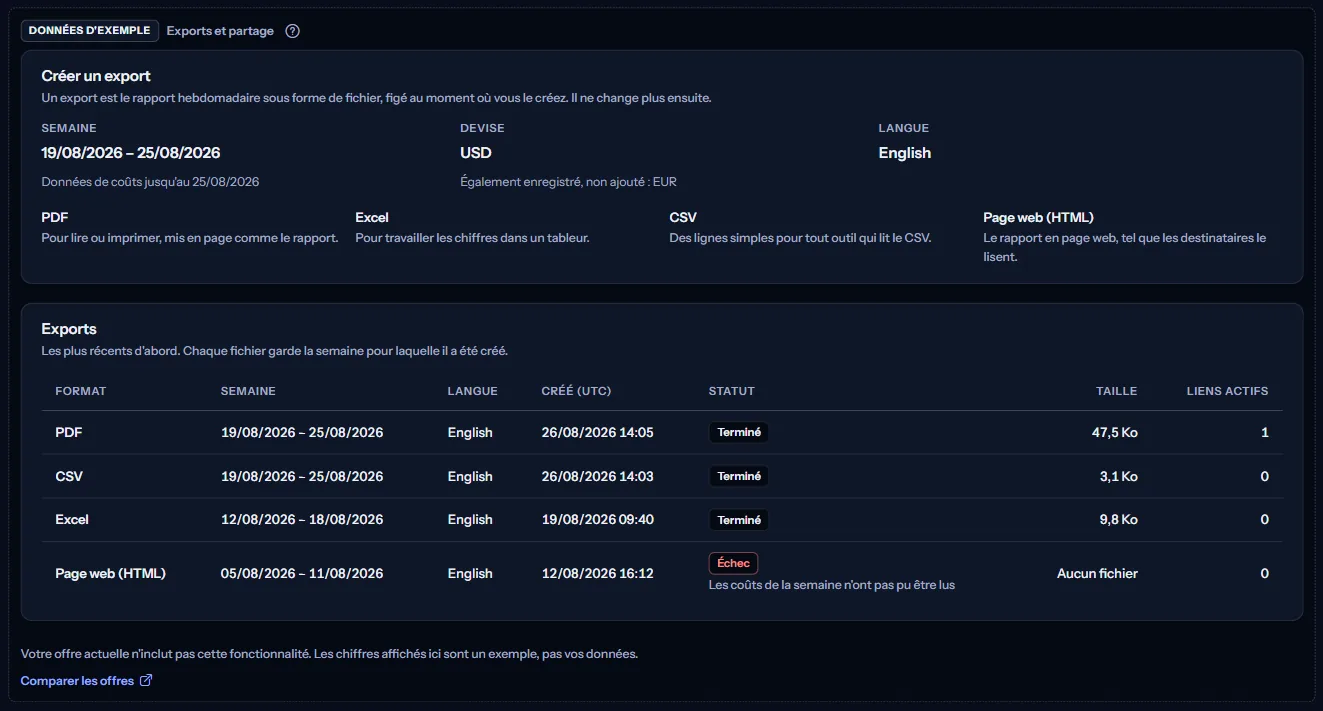Viewport: 1323px width, 711px height.
Task: Click the 9,8 Ko size value
Action: point(1119,520)
